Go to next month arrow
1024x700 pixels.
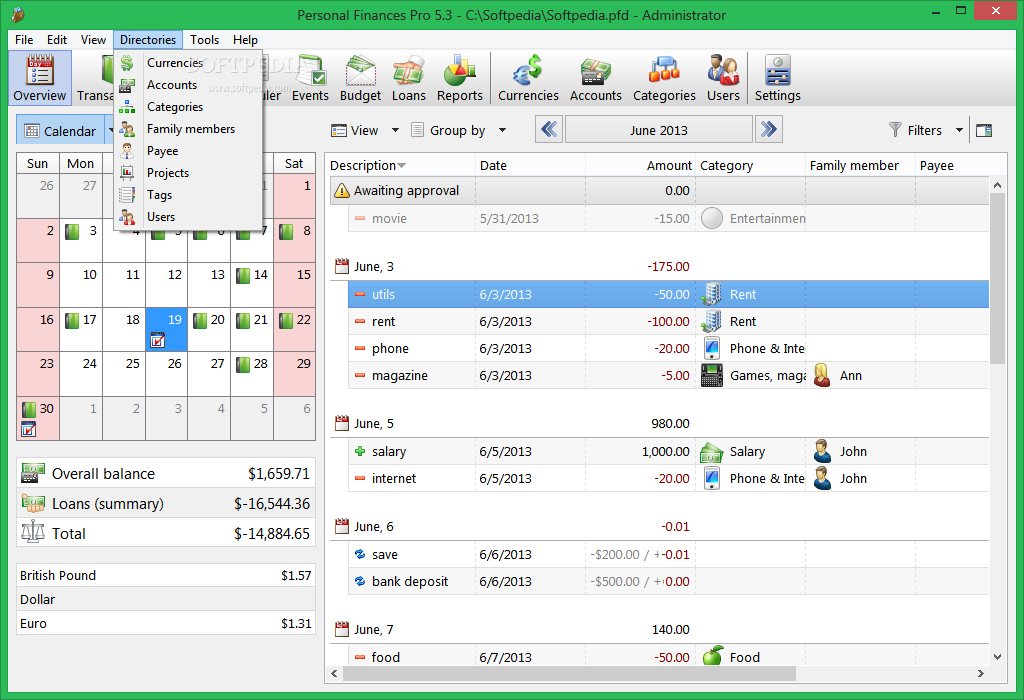pyautogui.click(x=769, y=129)
